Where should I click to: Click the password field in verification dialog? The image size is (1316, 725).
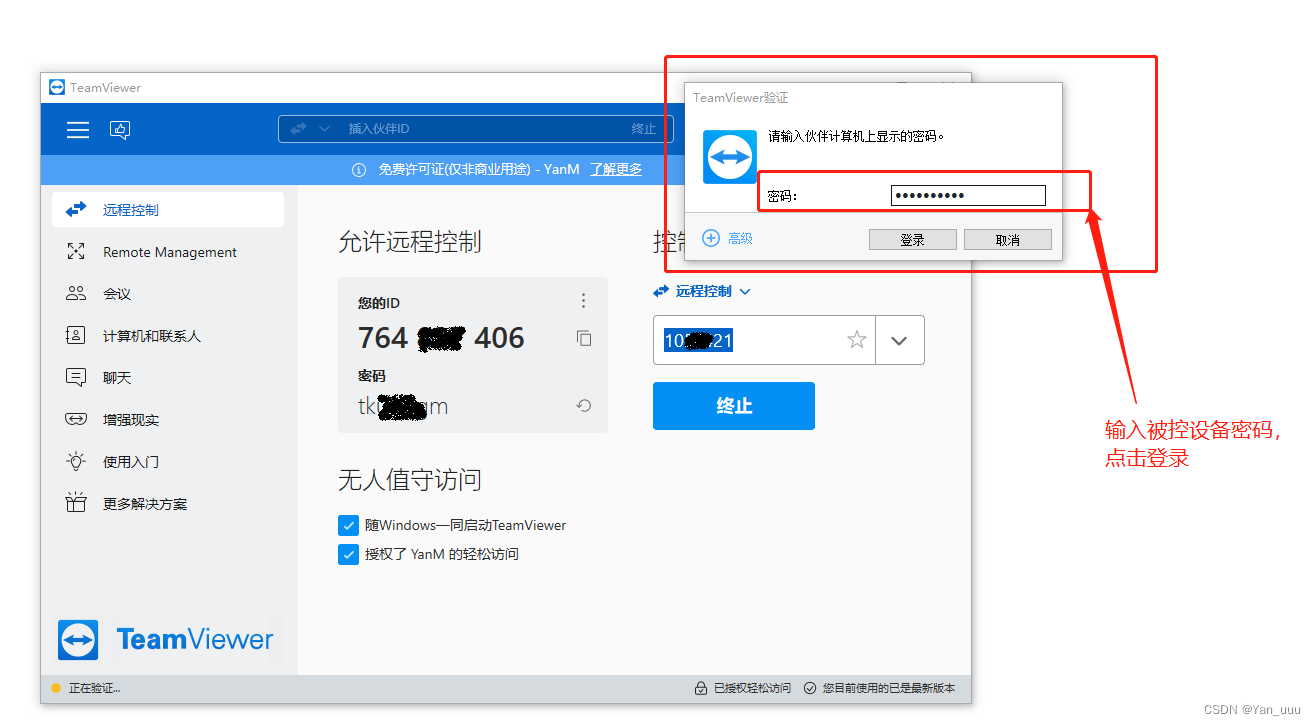tap(968, 196)
